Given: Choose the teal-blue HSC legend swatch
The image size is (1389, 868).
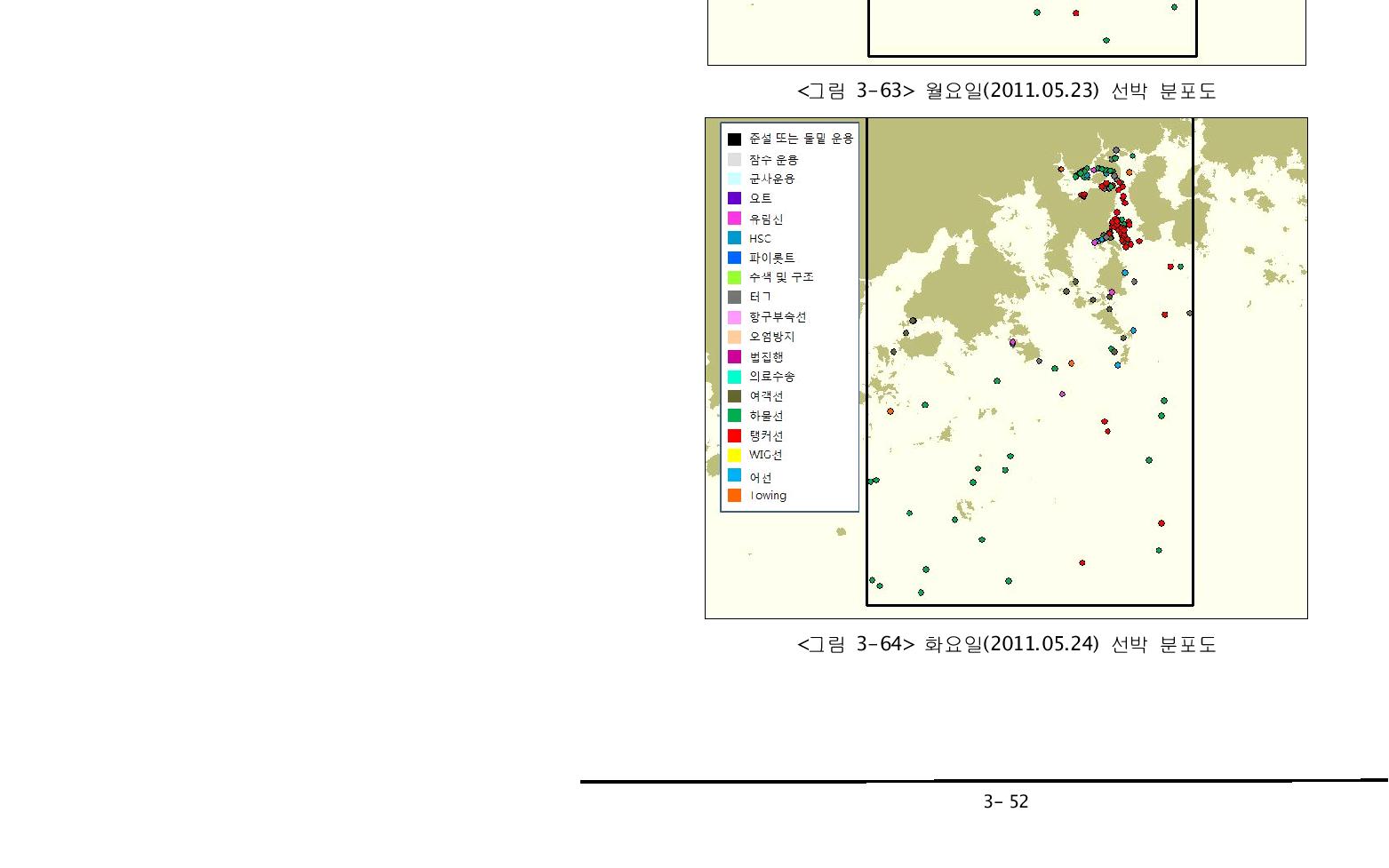Looking at the screenshot, I should [734, 238].
